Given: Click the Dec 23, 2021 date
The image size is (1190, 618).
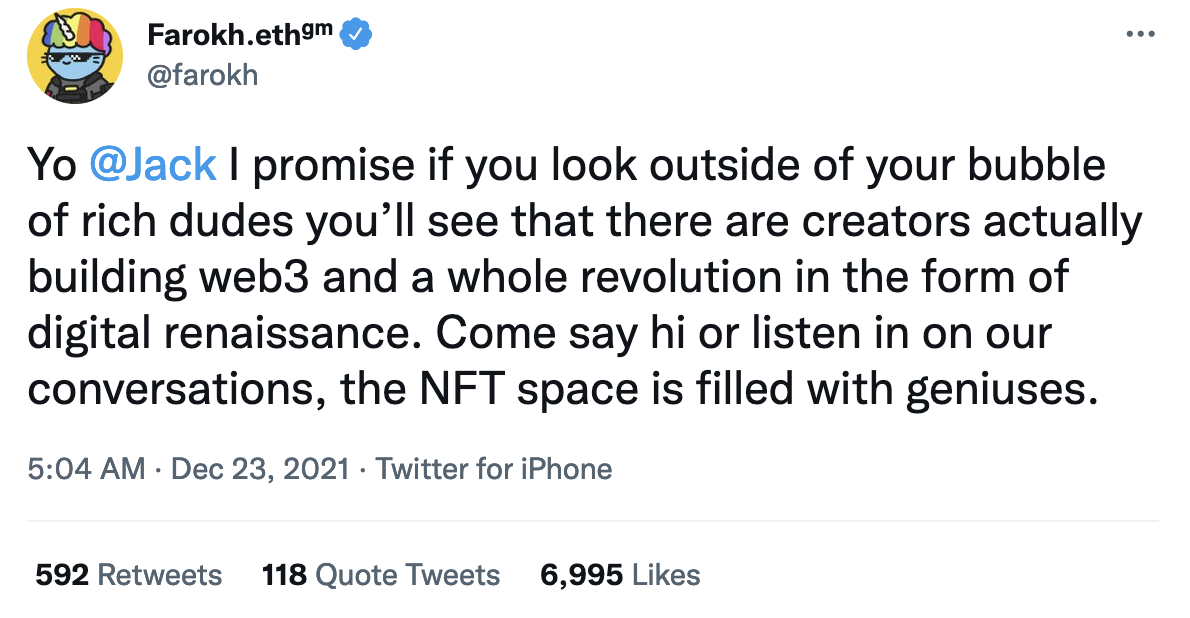Looking at the screenshot, I should [261, 468].
